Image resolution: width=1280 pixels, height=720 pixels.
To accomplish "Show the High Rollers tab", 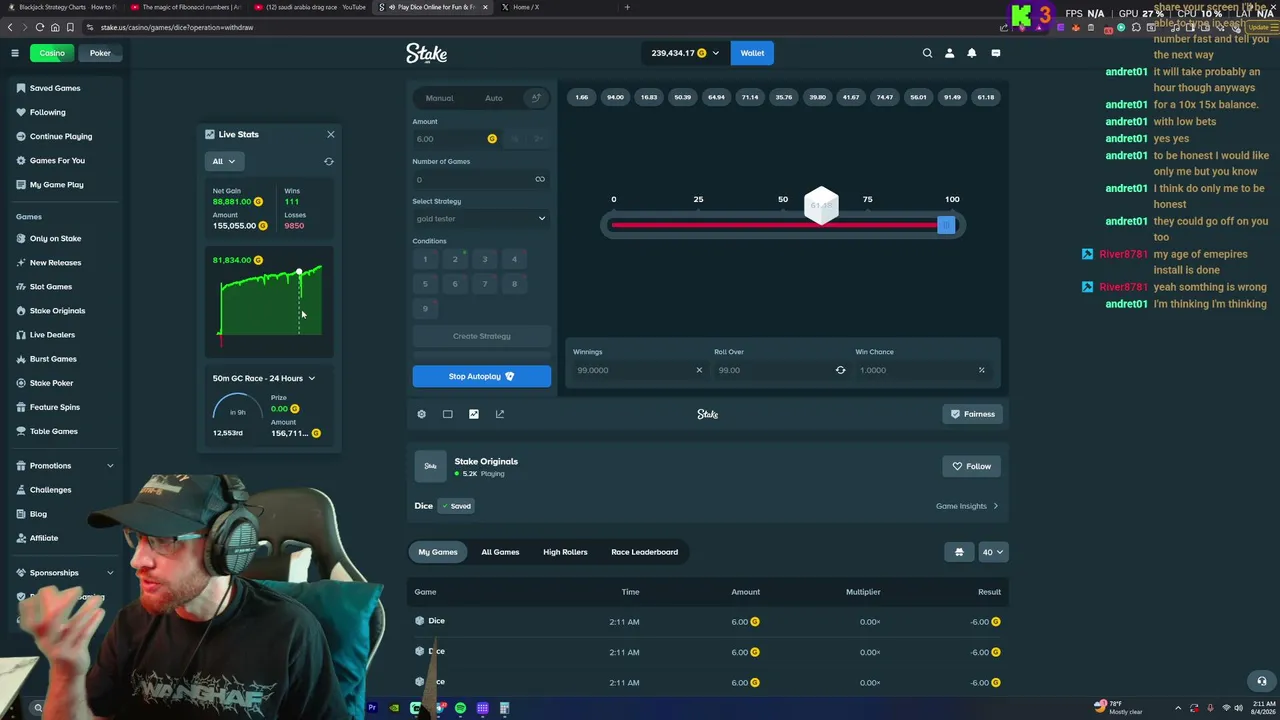I will [x=565, y=552].
